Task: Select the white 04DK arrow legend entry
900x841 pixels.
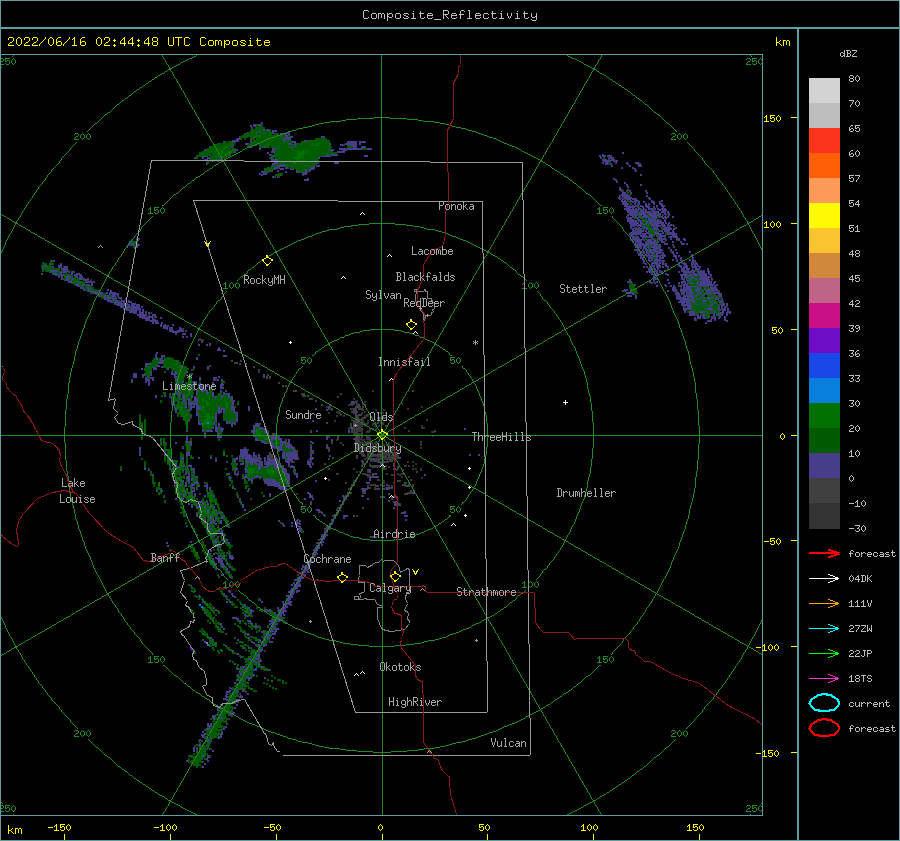Action: (824, 578)
